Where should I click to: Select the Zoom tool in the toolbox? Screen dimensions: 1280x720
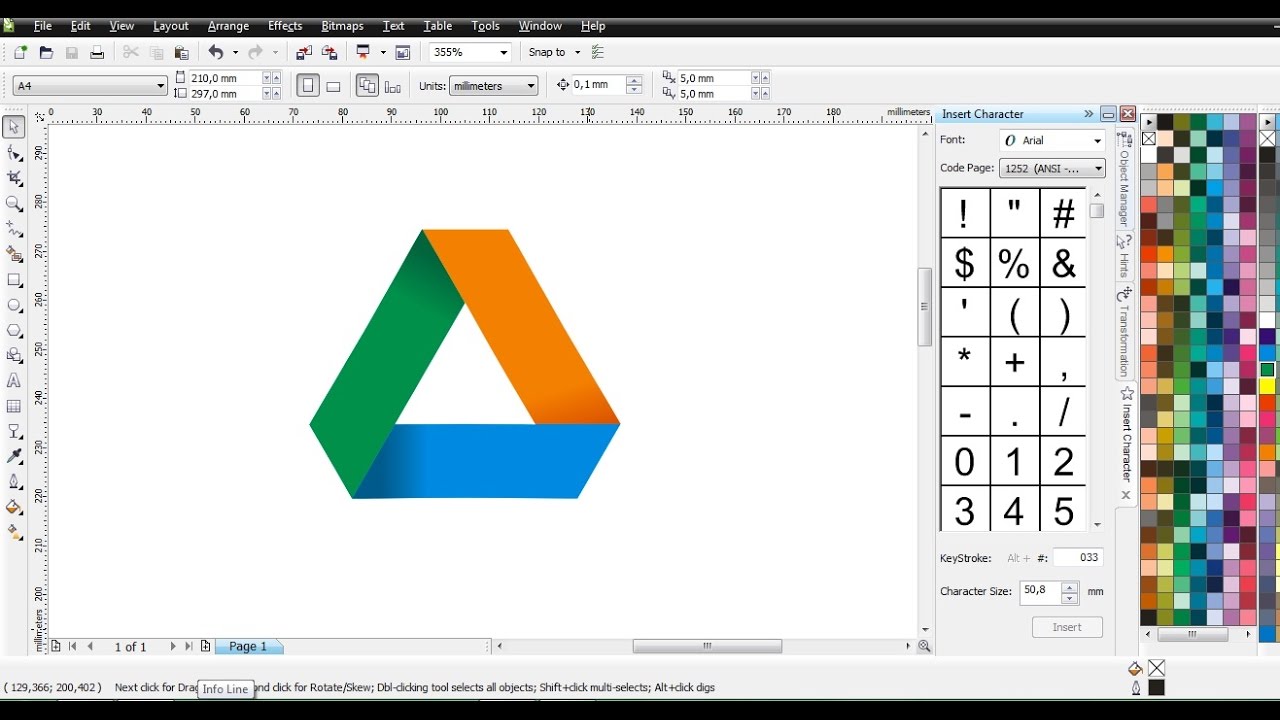point(14,203)
